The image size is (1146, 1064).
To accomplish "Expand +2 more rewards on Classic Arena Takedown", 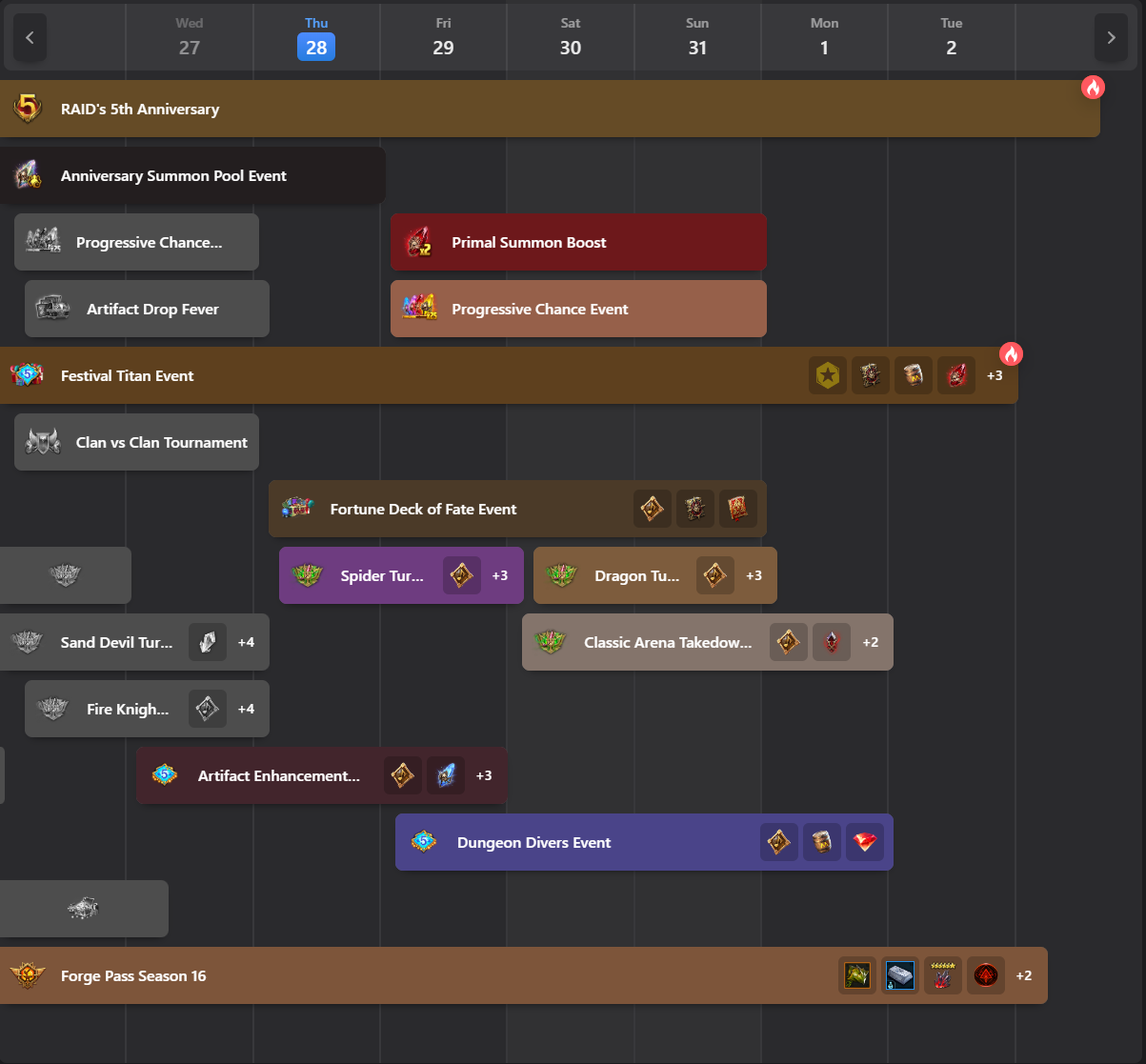I will coord(871,642).
